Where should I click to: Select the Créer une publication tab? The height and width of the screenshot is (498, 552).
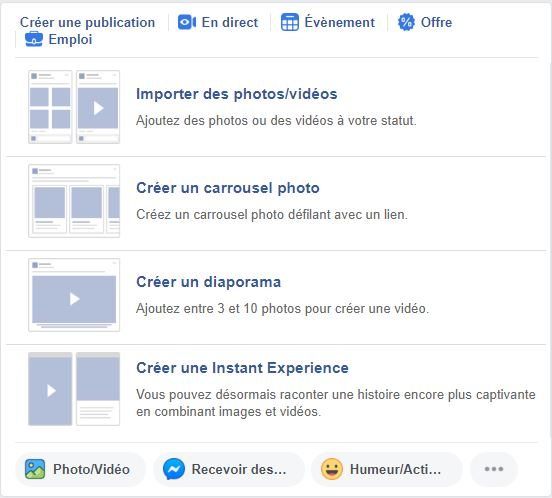87,23
